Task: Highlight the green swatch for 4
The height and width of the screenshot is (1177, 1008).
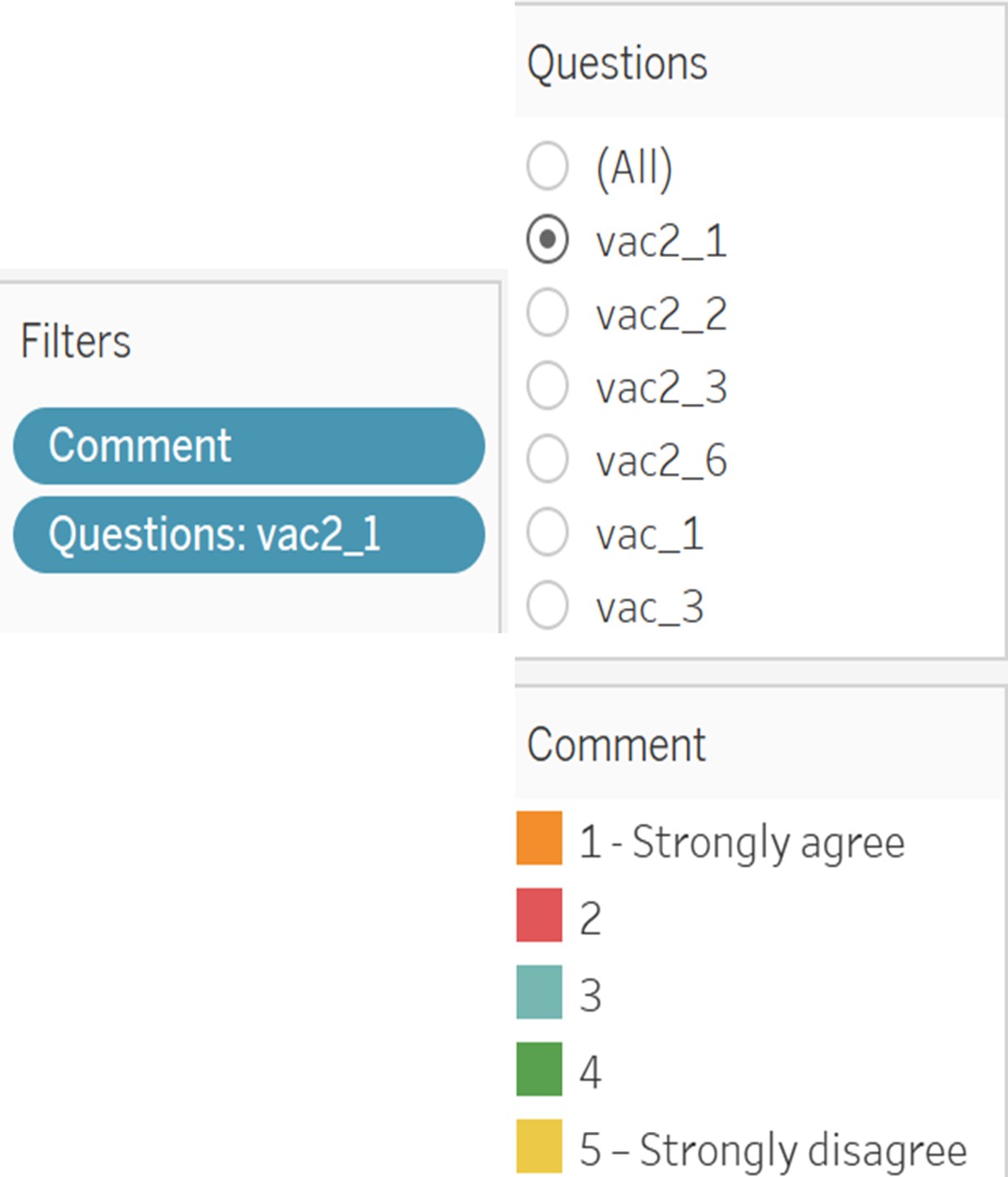Action: coord(539,1069)
